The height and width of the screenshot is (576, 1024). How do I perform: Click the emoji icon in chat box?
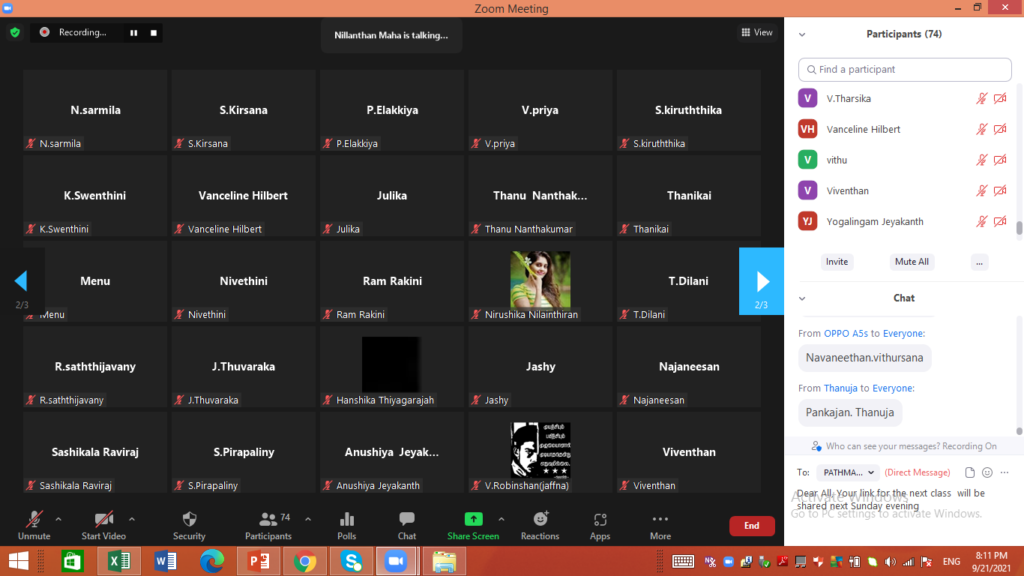coord(987,472)
